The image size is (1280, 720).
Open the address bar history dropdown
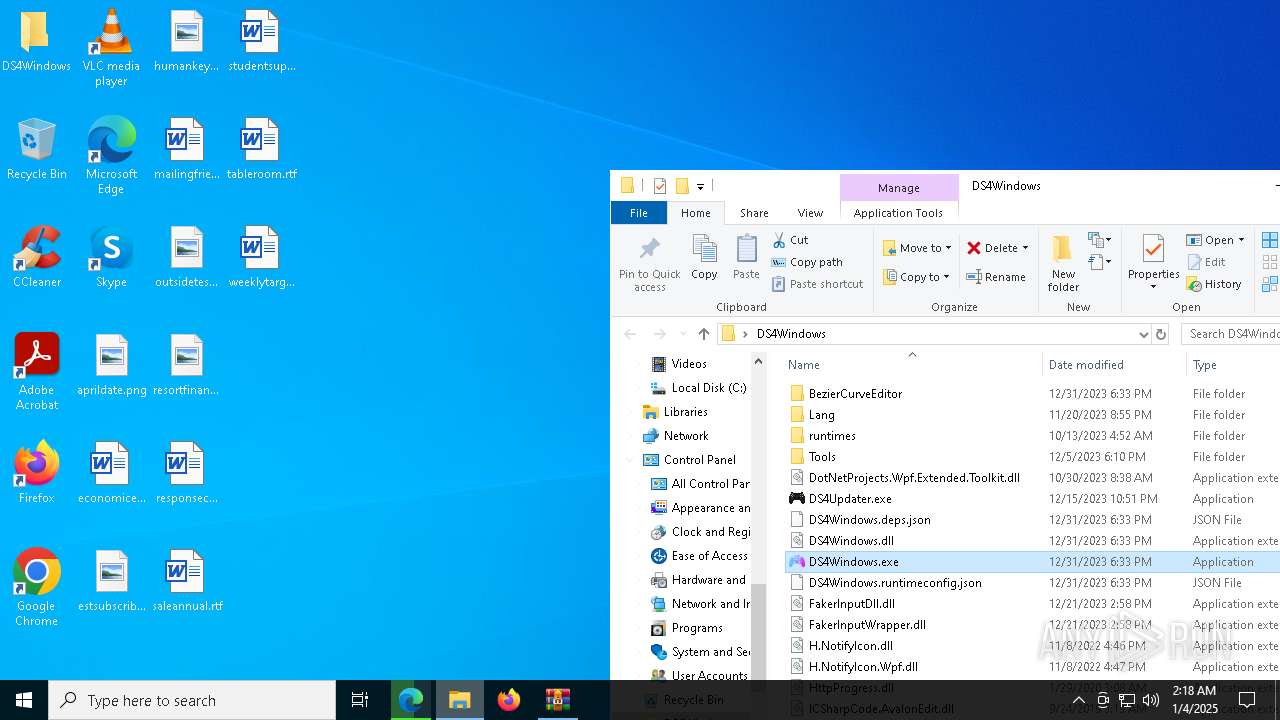(1143, 334)
